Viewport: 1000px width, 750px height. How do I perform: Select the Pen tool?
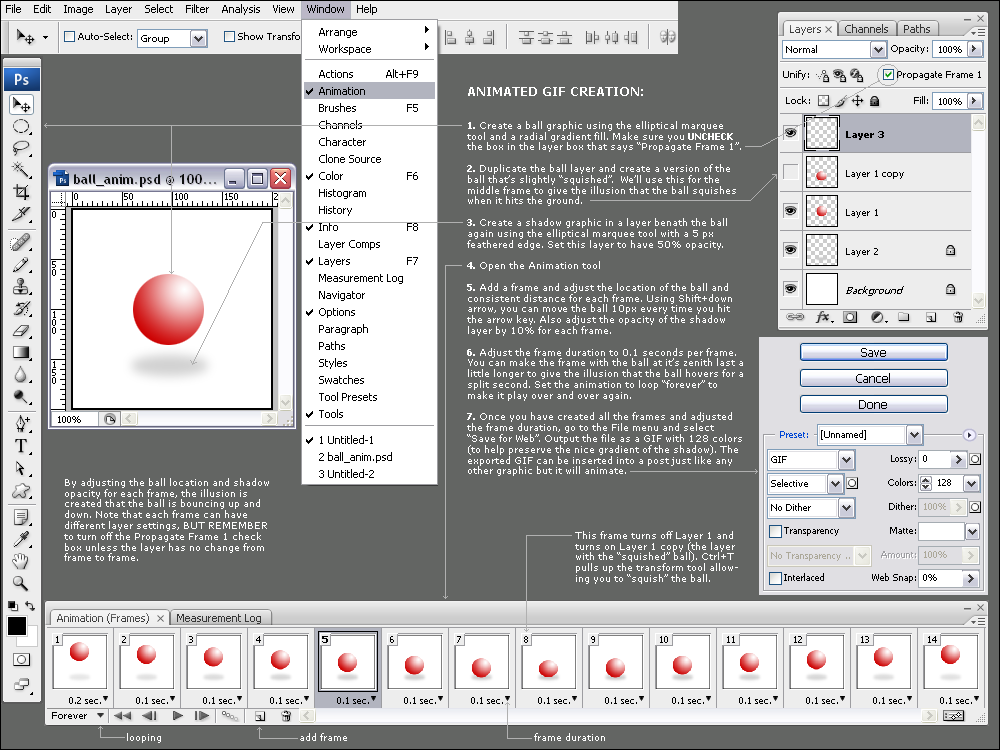(22, 423)
